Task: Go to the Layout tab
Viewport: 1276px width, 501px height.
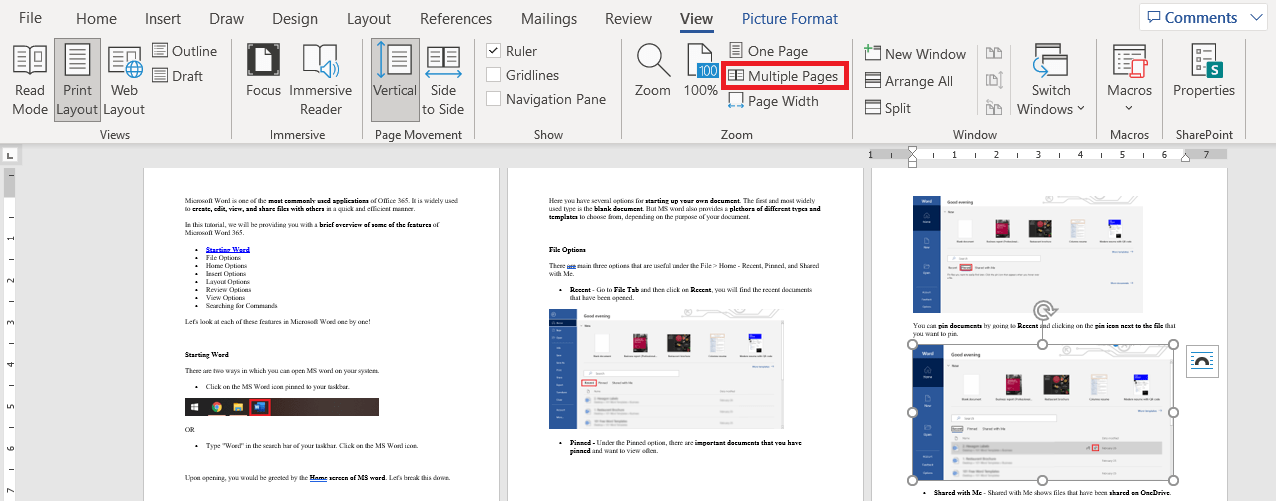Action: click(369, 19)
